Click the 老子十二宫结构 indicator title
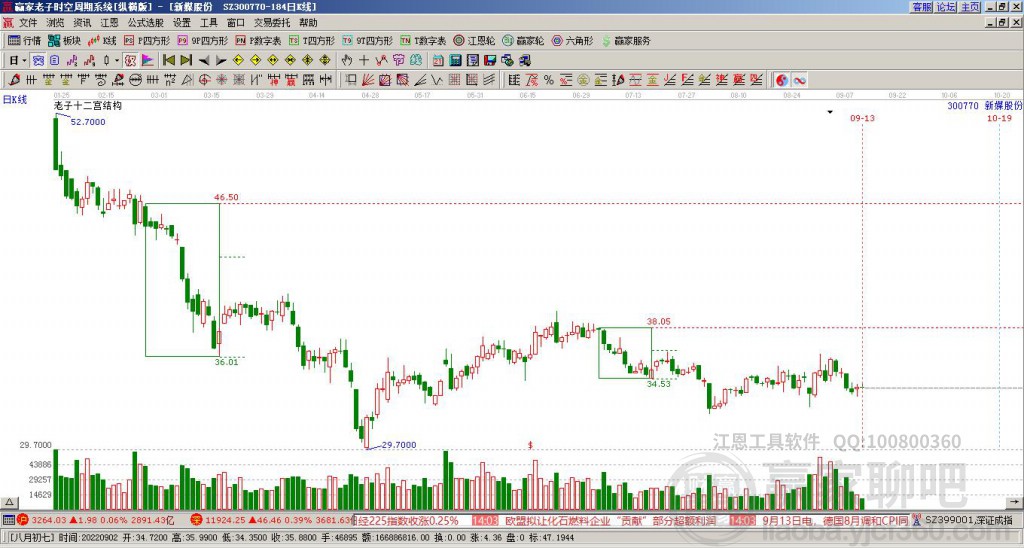Image resolution: width=1024 pixels, height=548 pixels. click(x=88, y=106)
